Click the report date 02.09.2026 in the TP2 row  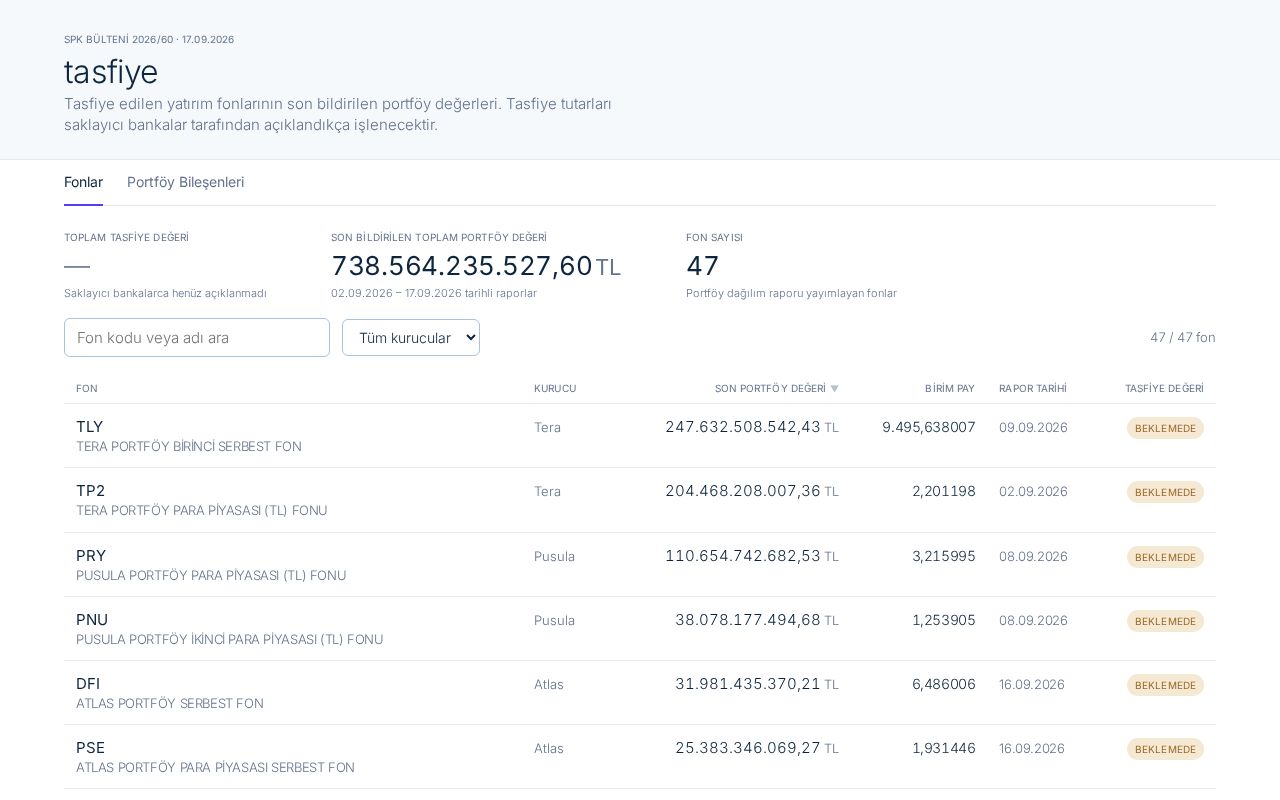[1033, 491]
